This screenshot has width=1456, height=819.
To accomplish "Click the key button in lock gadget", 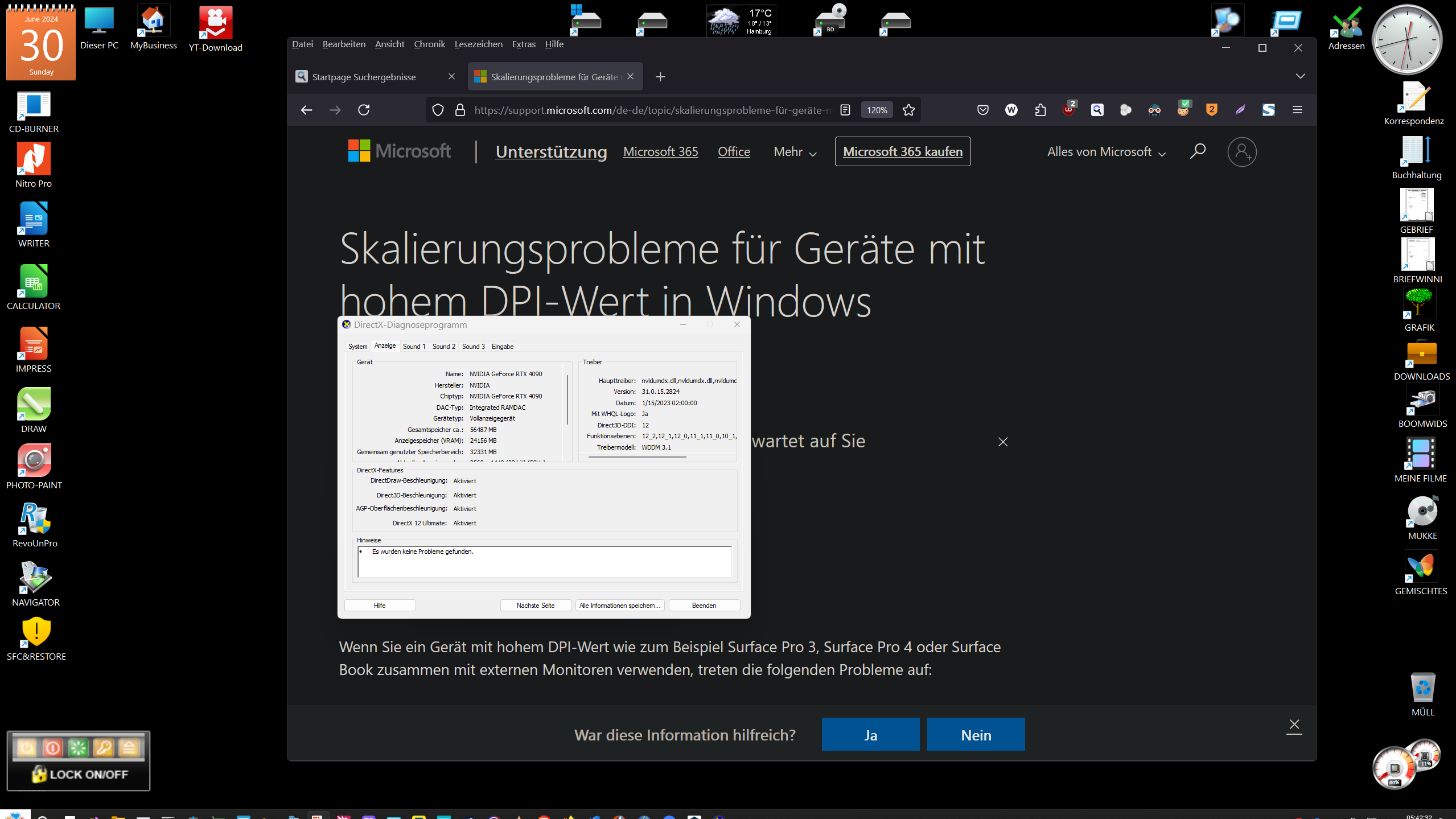I will click(104, 747).
